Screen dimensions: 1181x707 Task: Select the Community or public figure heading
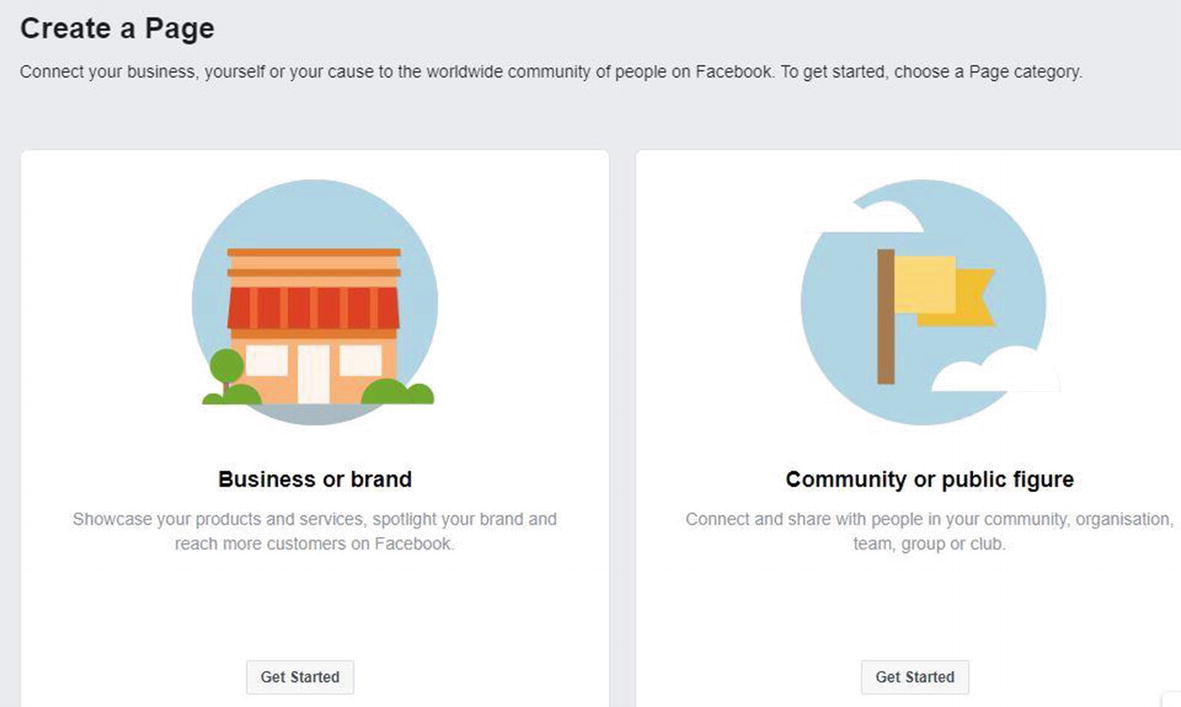pos(929,479)
